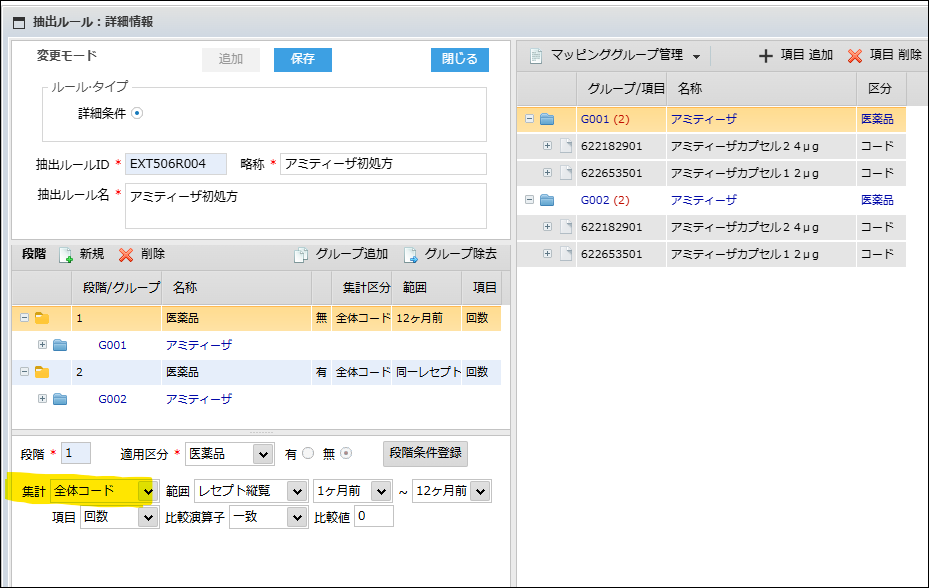Image resolution: width=929 pixels, height=588 pixels.
Task: Collapse the G002 (2) group in mapping panel
Action: coord(529,200)
